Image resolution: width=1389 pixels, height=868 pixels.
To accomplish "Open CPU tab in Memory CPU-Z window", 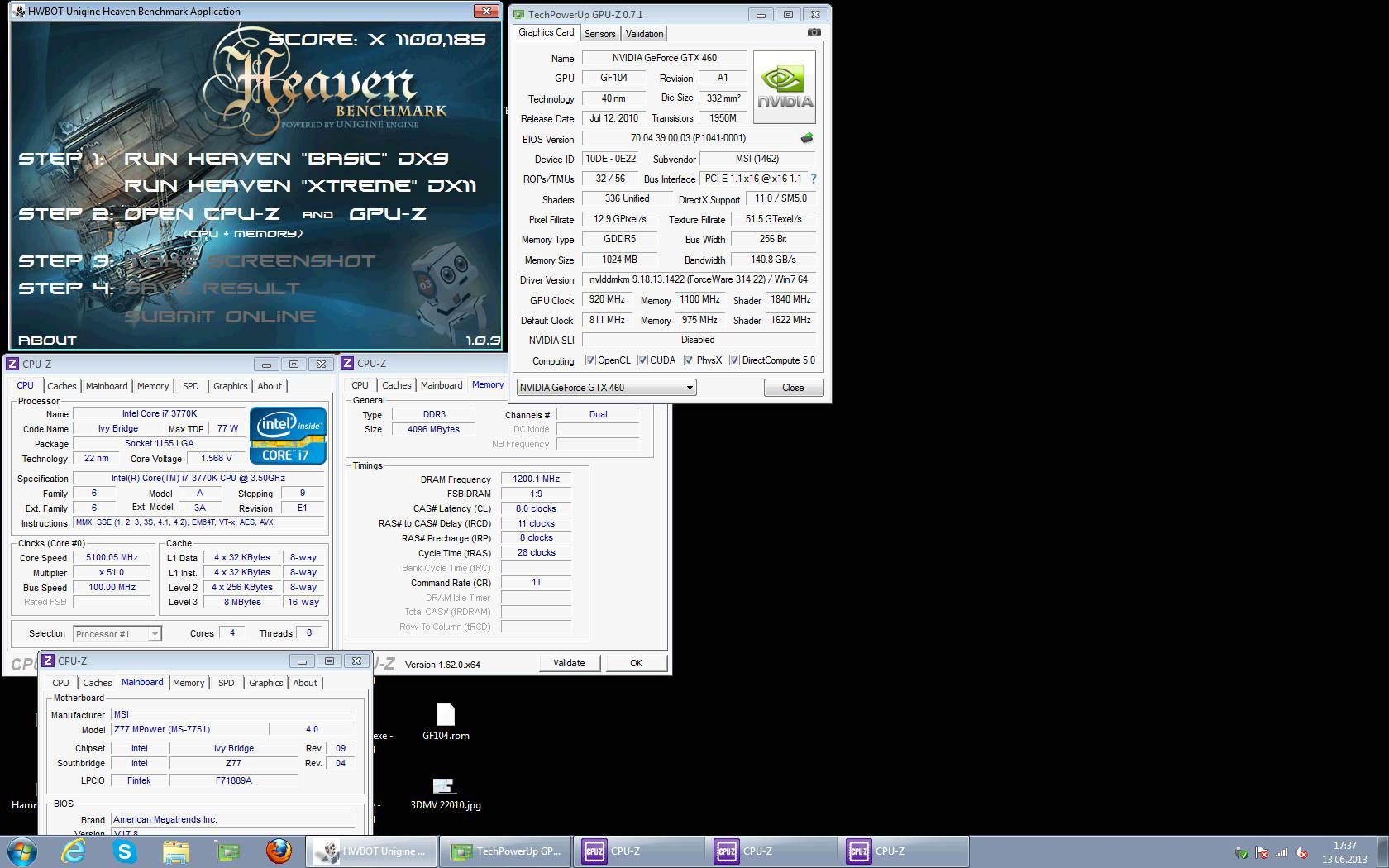I will click(360, 385).
